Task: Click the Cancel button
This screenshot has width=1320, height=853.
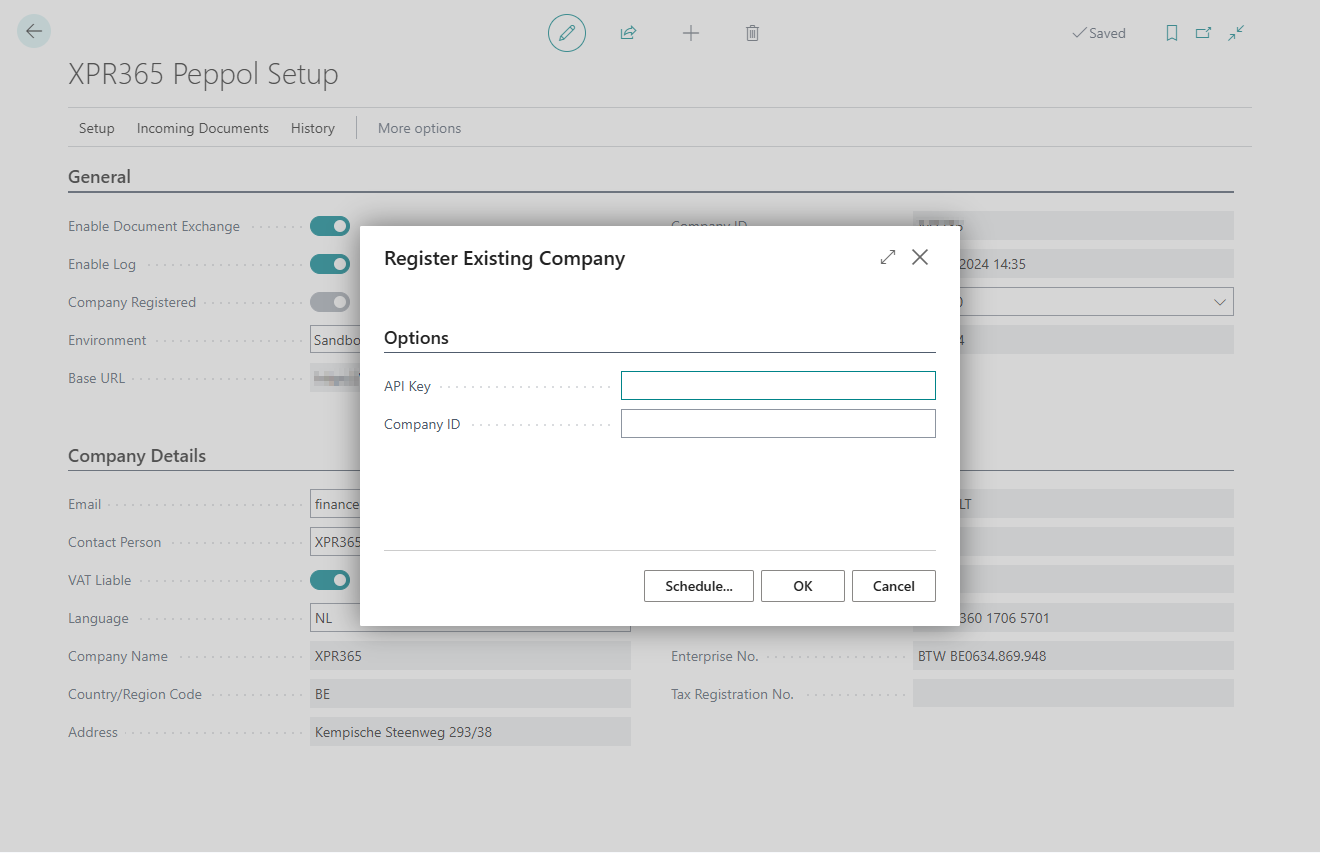Action: pyautogui.click(x=894, y=586)
